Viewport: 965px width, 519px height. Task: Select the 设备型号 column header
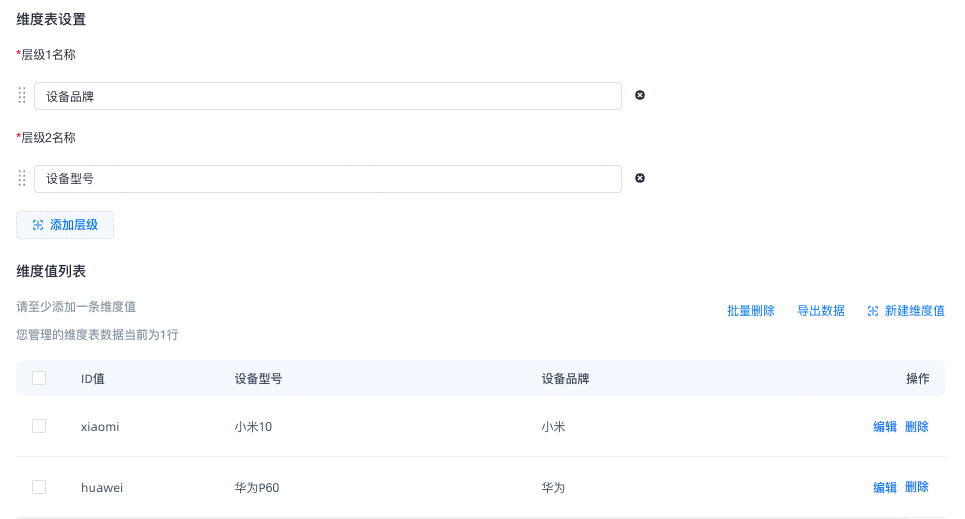(x=258, y=379)
